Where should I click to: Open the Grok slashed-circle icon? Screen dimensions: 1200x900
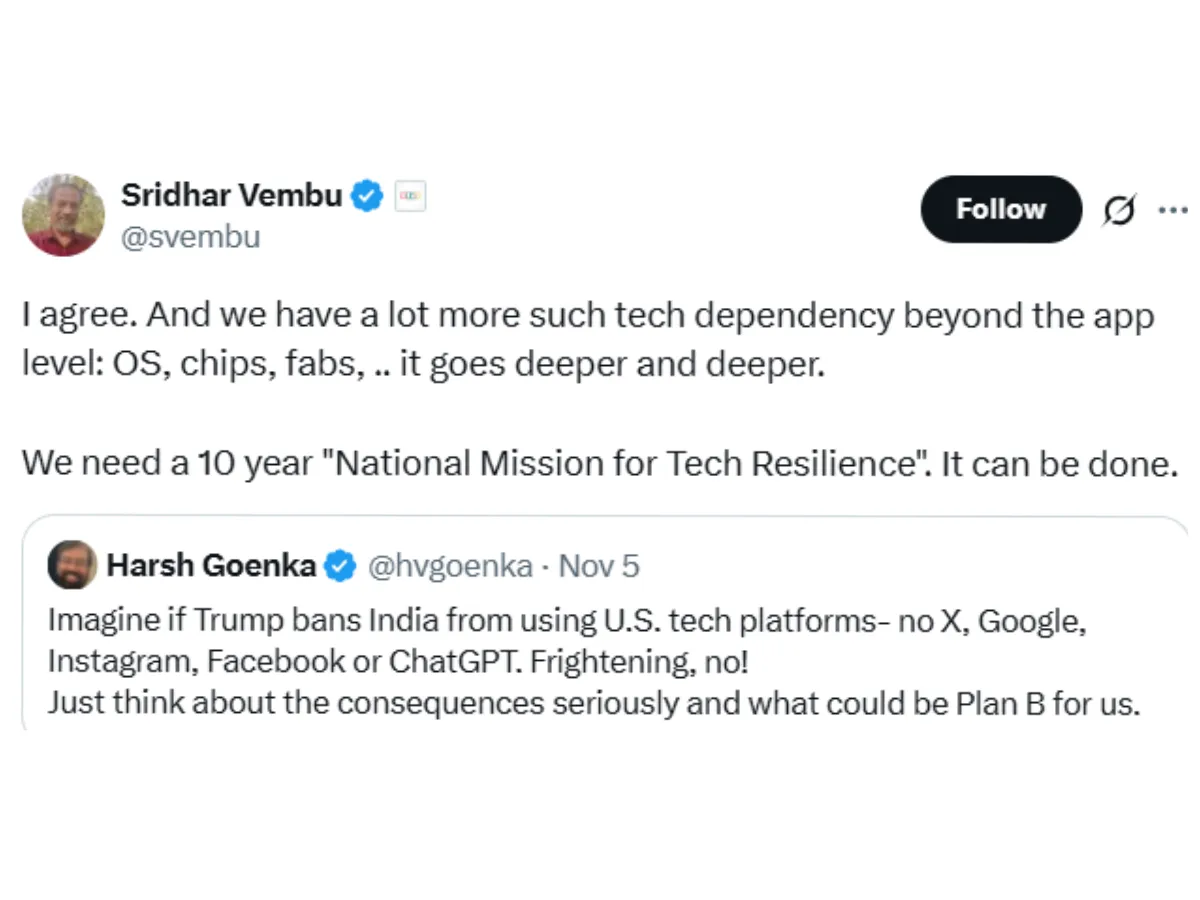[x=1119, y=210]
